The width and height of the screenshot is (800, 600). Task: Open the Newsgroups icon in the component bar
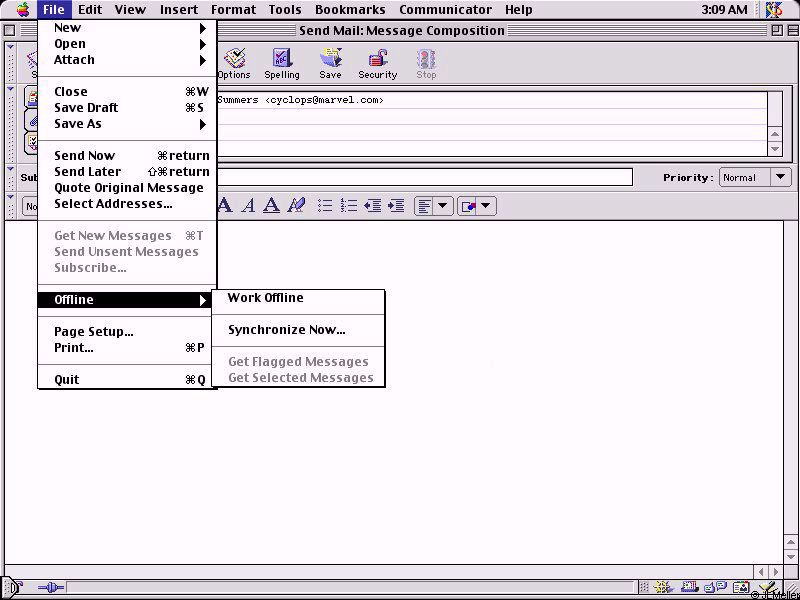tap(715, 588)
